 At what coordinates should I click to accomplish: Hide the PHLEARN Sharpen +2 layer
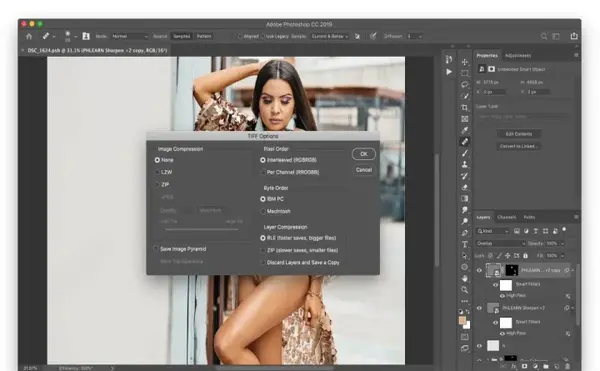click(479, 308)
